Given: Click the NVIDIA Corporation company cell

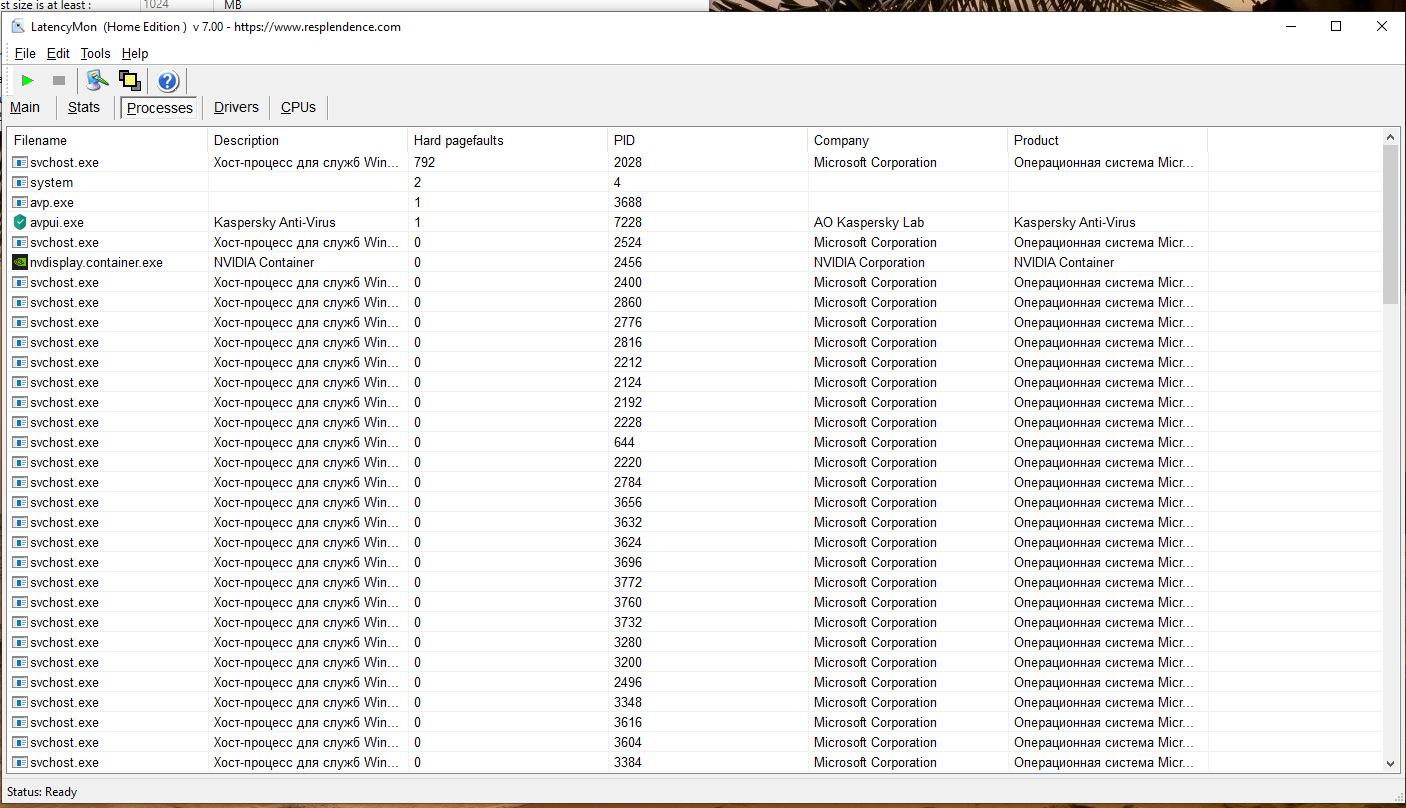Looking at the screenshot, I should pyautogui.click(x=870, y=262).
